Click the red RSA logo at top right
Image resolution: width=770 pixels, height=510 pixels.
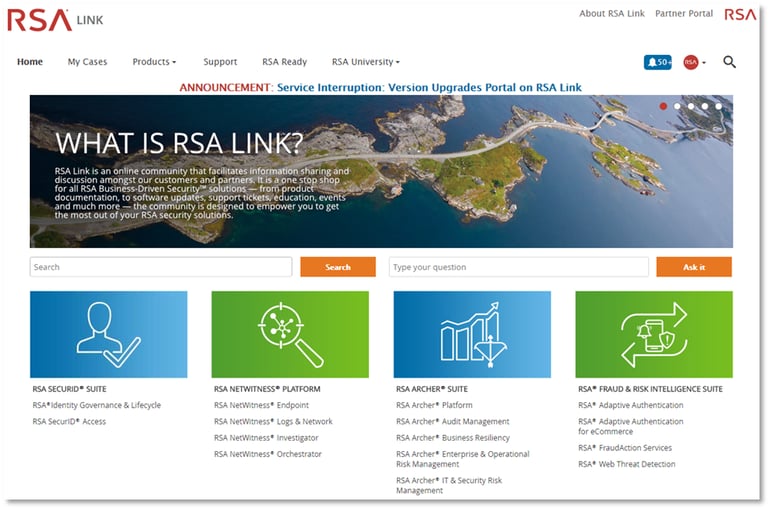point(741,14)
